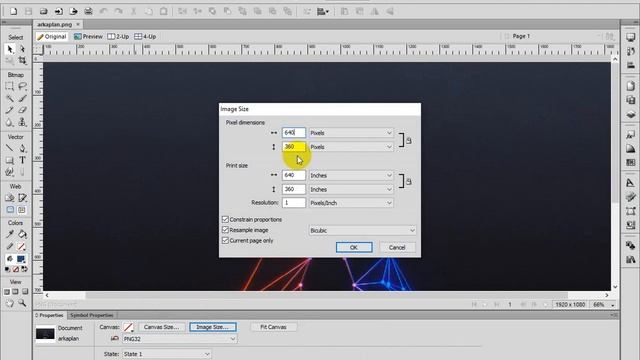
Task: Switch to Original view tab
Action: click(51, 37)
